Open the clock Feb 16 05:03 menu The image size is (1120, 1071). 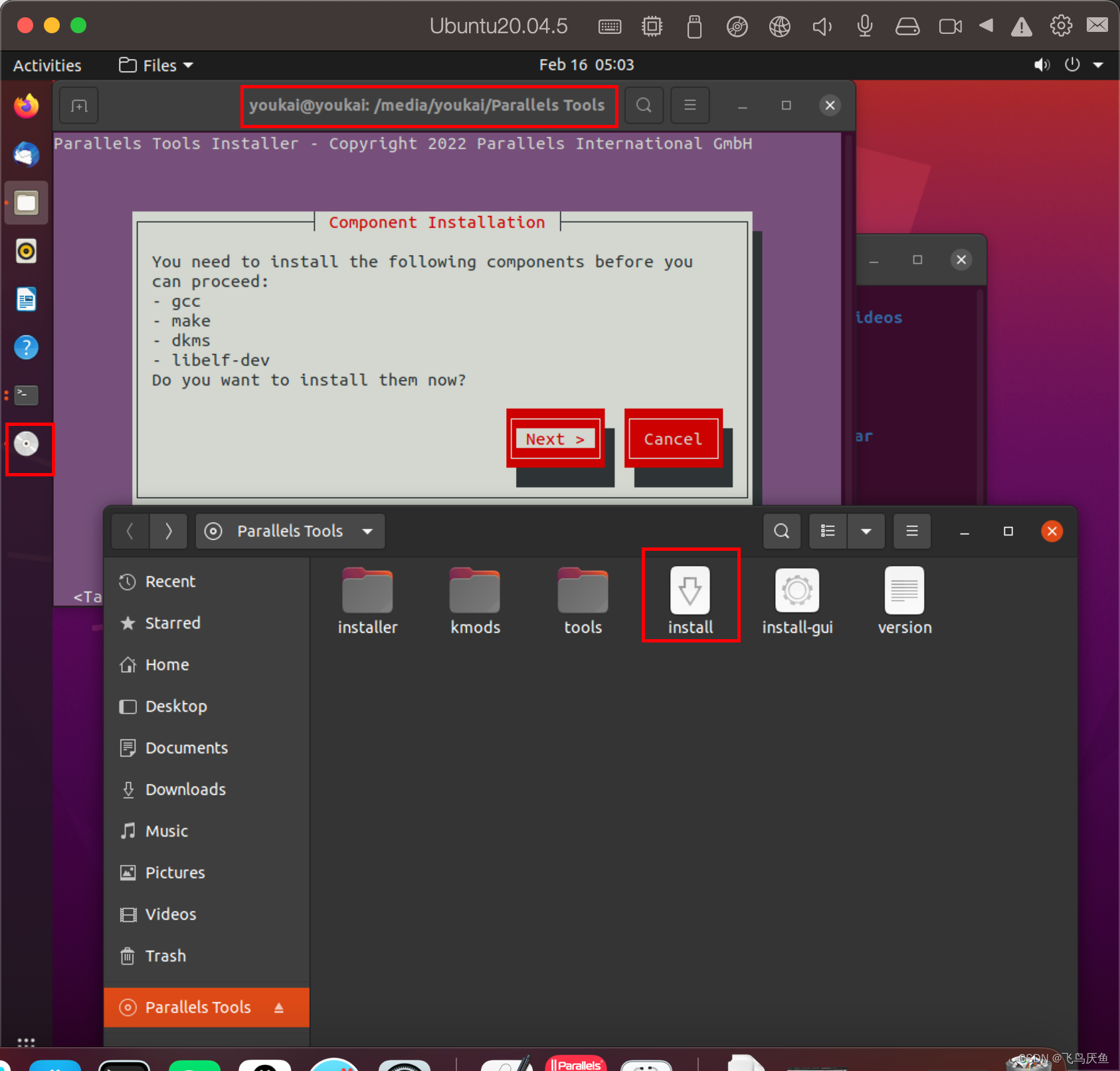(587, 65)
